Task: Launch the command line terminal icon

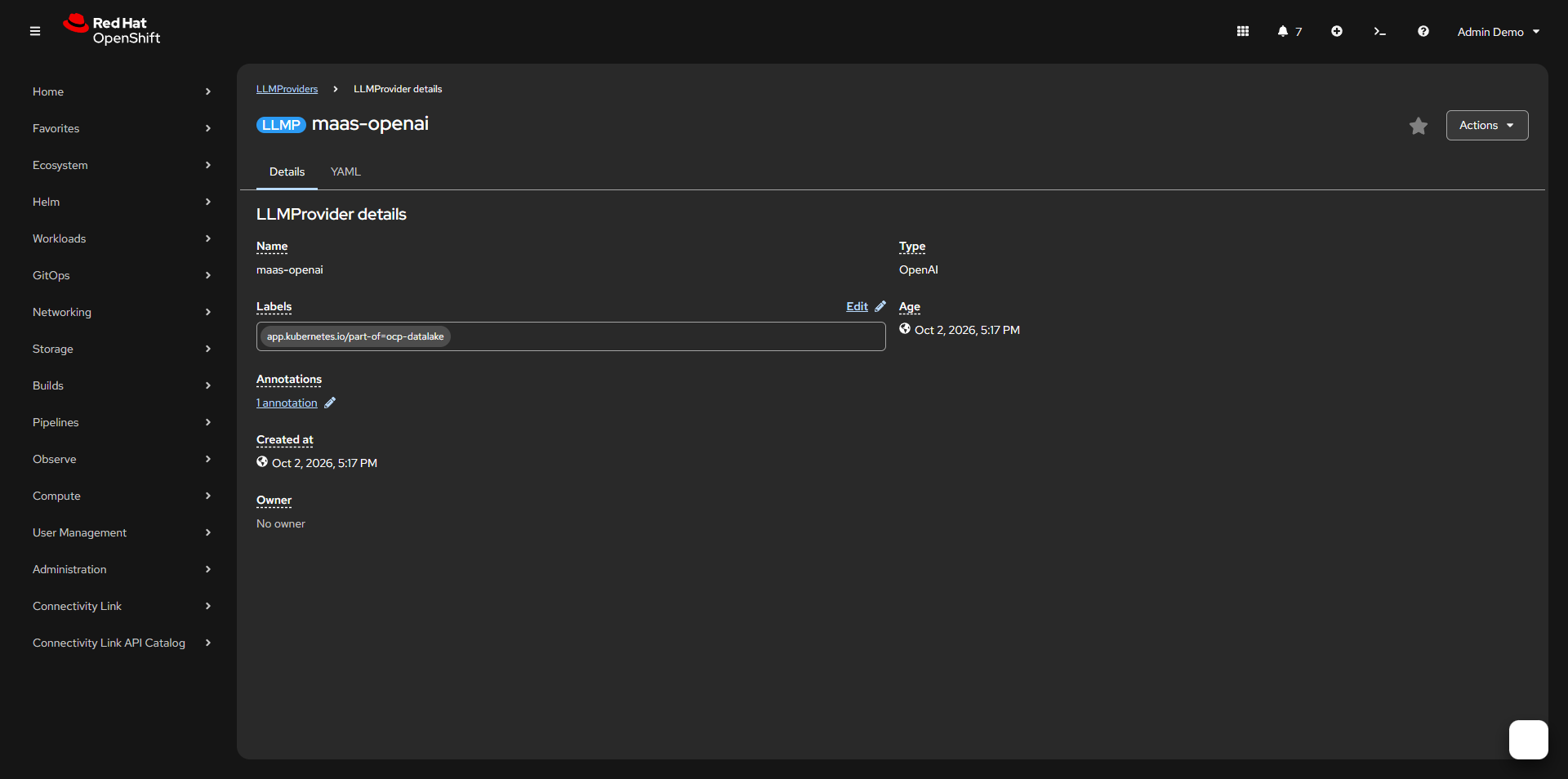Action: [1379, 31]
